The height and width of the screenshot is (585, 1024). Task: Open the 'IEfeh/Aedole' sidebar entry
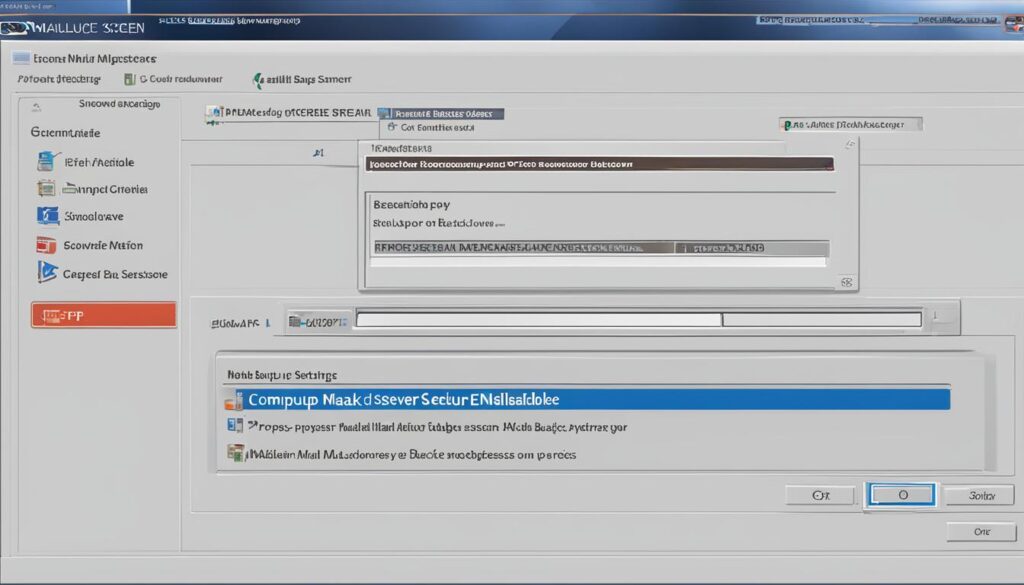point(99,163)
